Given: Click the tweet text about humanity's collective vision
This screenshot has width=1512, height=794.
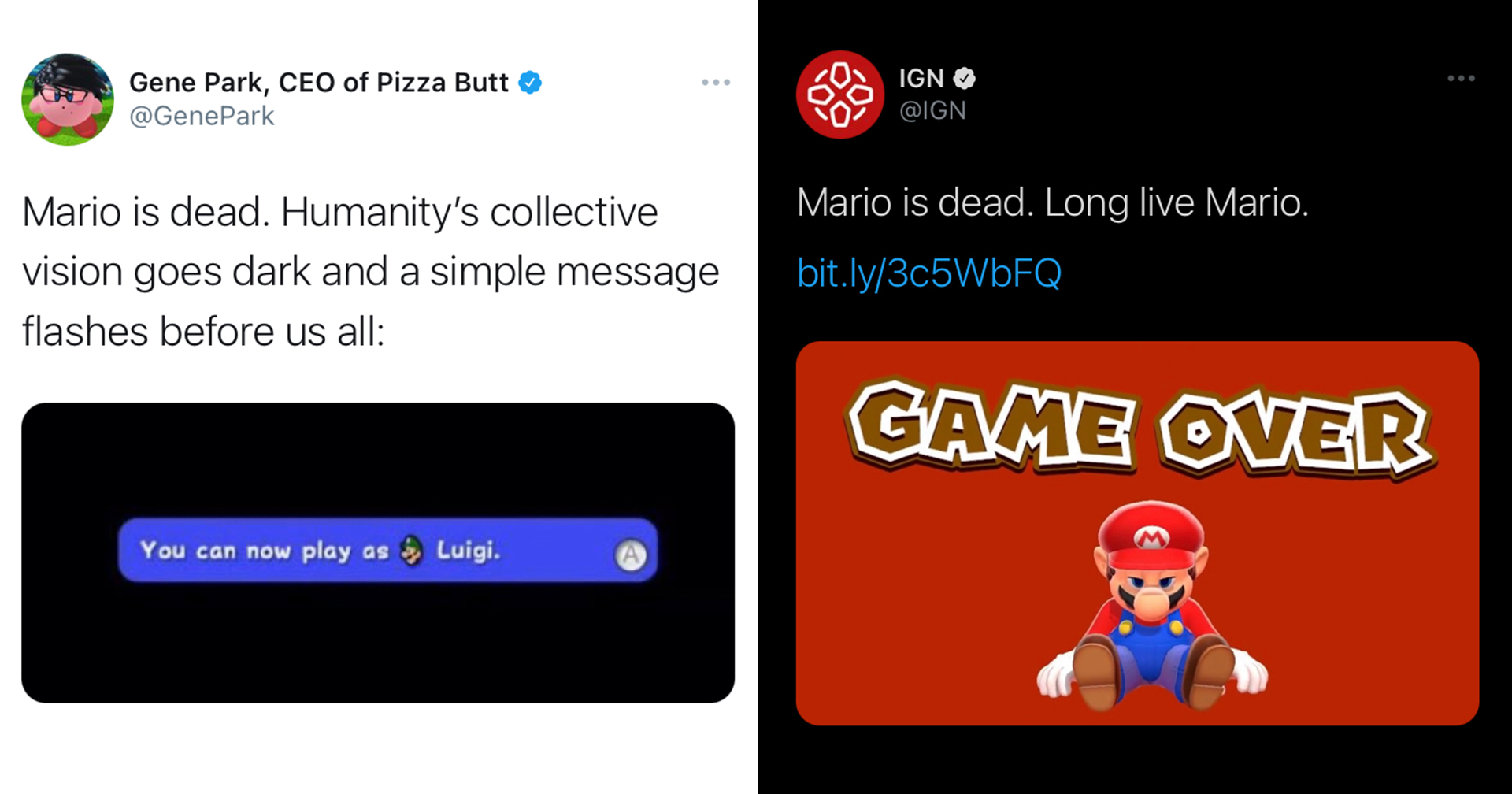Looking at the screenshot, I should (x=370, y=271).
